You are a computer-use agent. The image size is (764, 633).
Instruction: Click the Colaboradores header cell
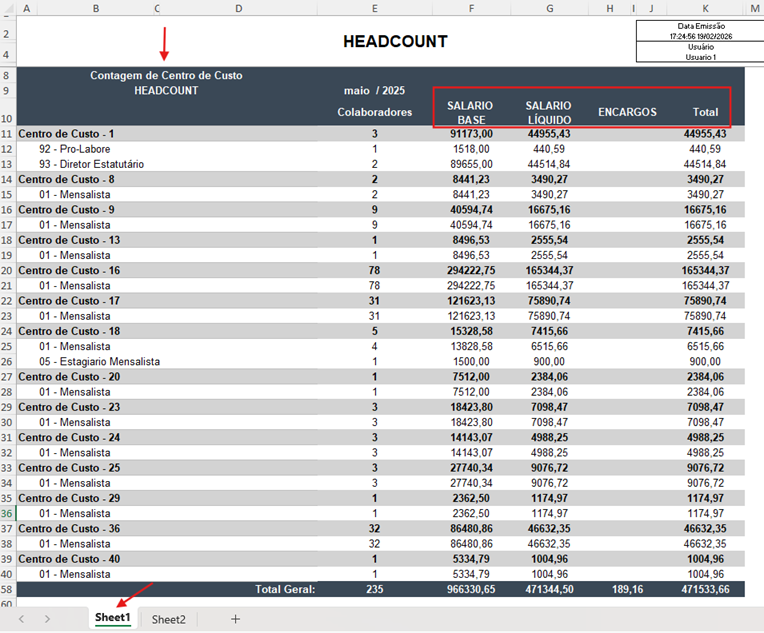(374, 112)
